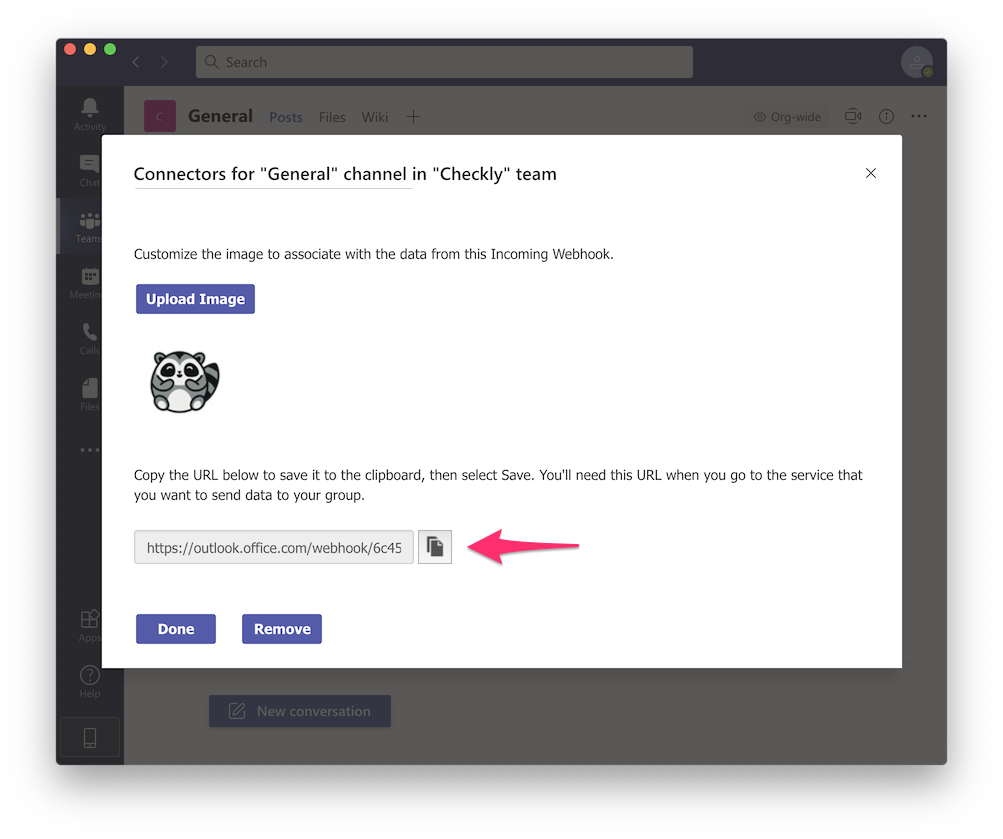This screenshot has height=839, width=1003.
Task: Click the mobile app download icon
Action: (x=90, y=738)
